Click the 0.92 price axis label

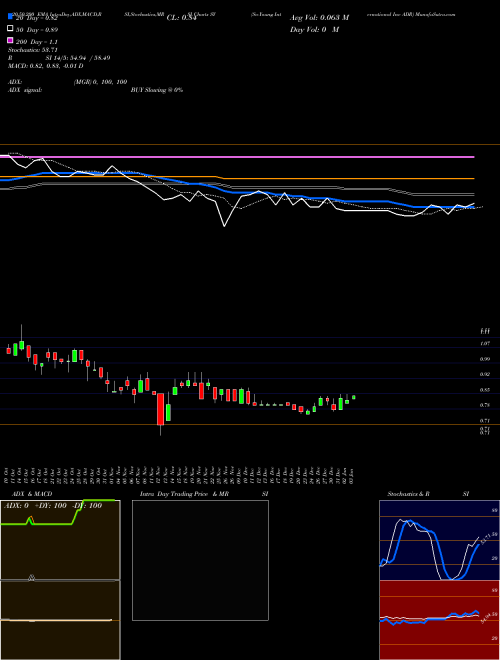[485, 374]
